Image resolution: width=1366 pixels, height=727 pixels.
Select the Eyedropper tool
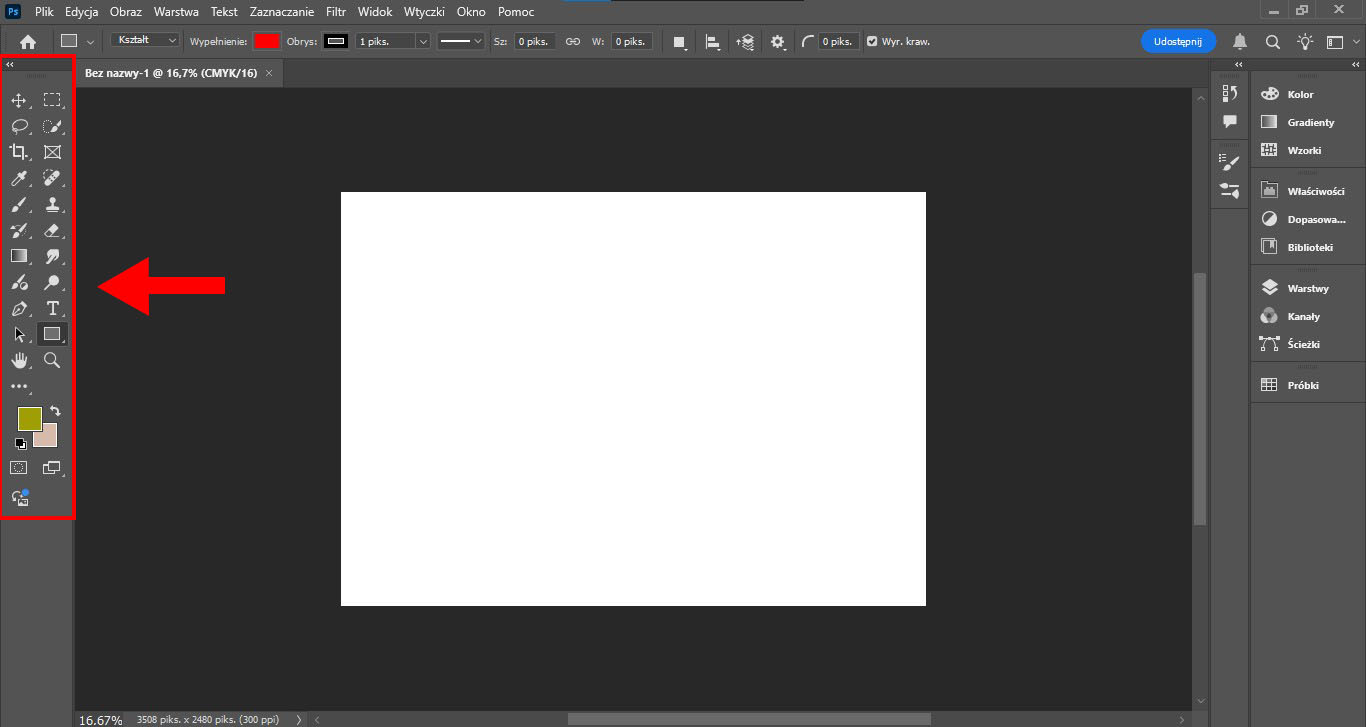19,178
